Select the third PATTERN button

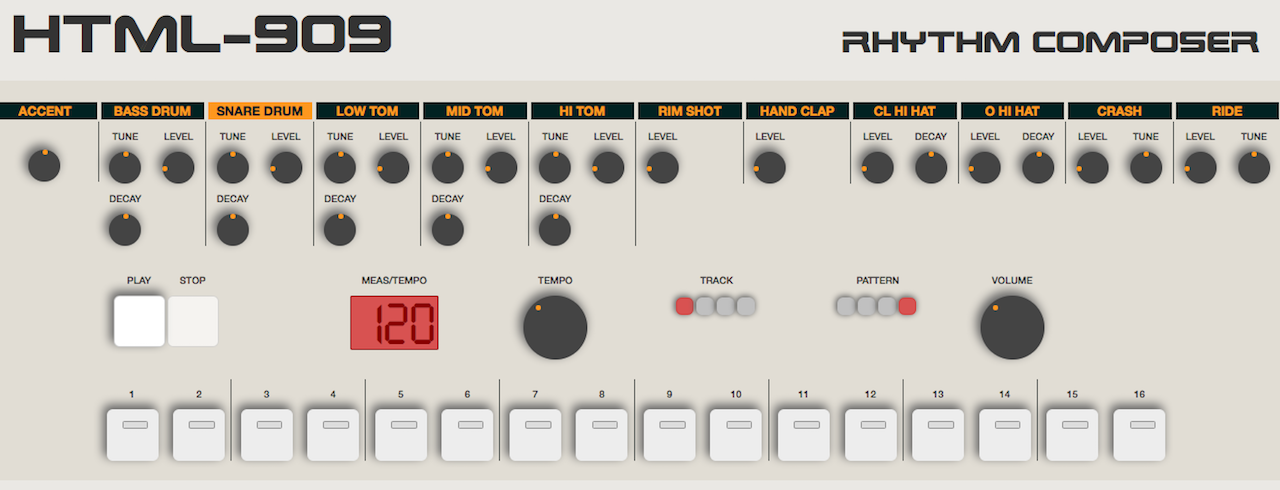(887, 306)
